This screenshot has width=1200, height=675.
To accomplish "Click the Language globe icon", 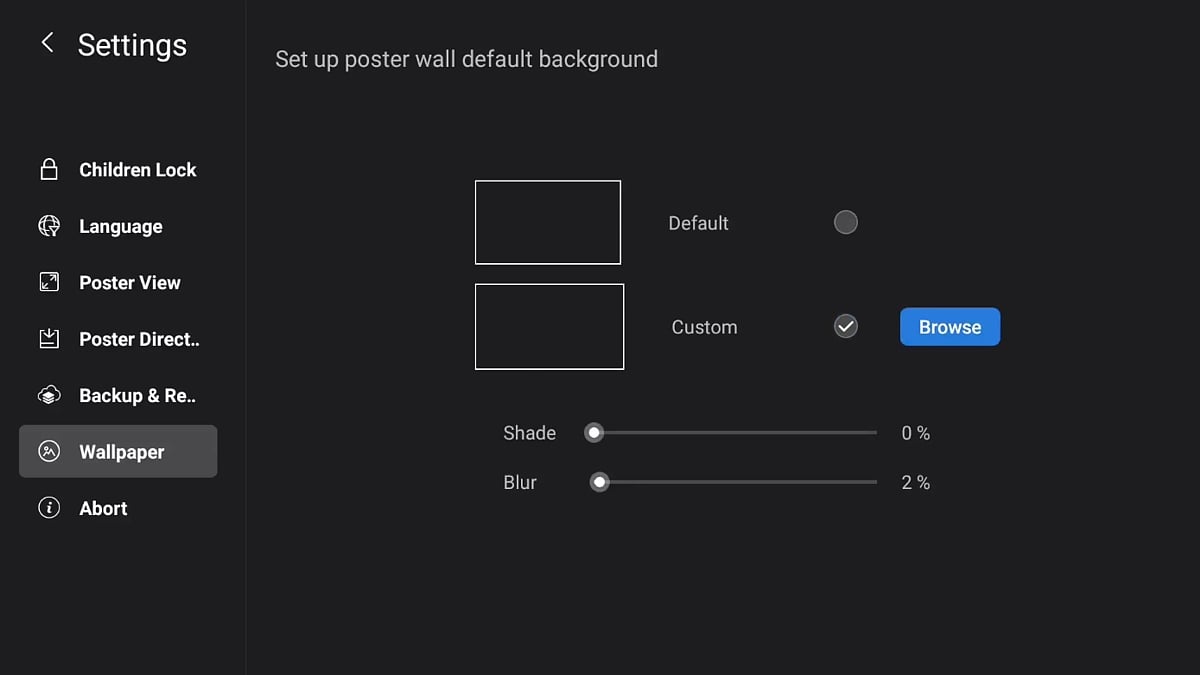I will (49, 226).
